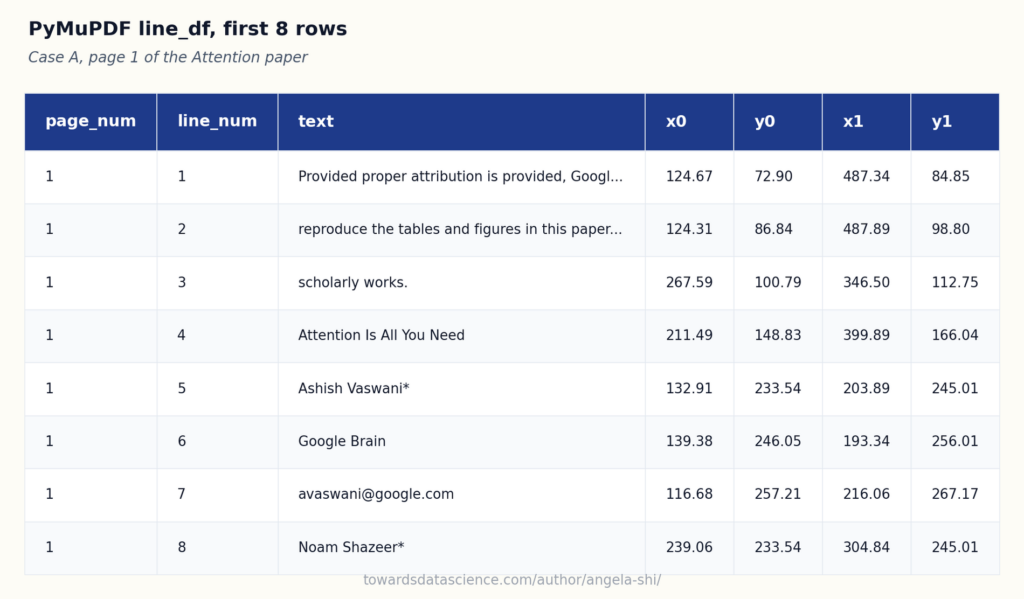Viewport: 1024px width, 599px height.
Task: Select the x0 value 267.59
Action: pyautogui.click(x=690, y=283)
